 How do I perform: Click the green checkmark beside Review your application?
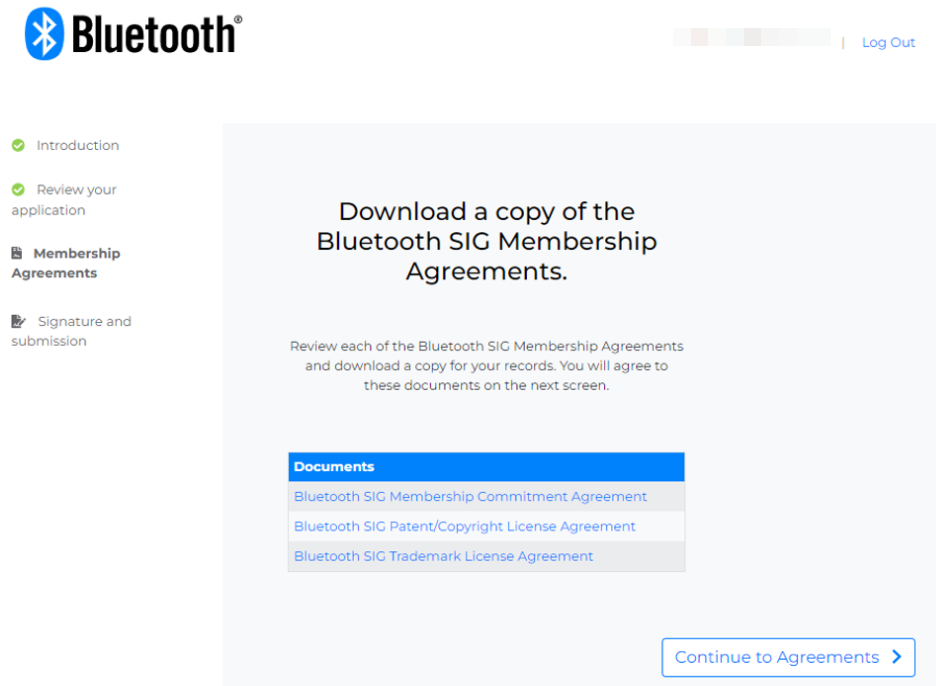pos(19,189)
